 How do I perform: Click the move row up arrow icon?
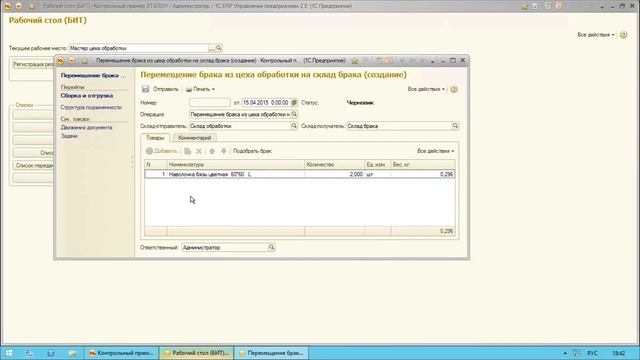coord(212,151)
